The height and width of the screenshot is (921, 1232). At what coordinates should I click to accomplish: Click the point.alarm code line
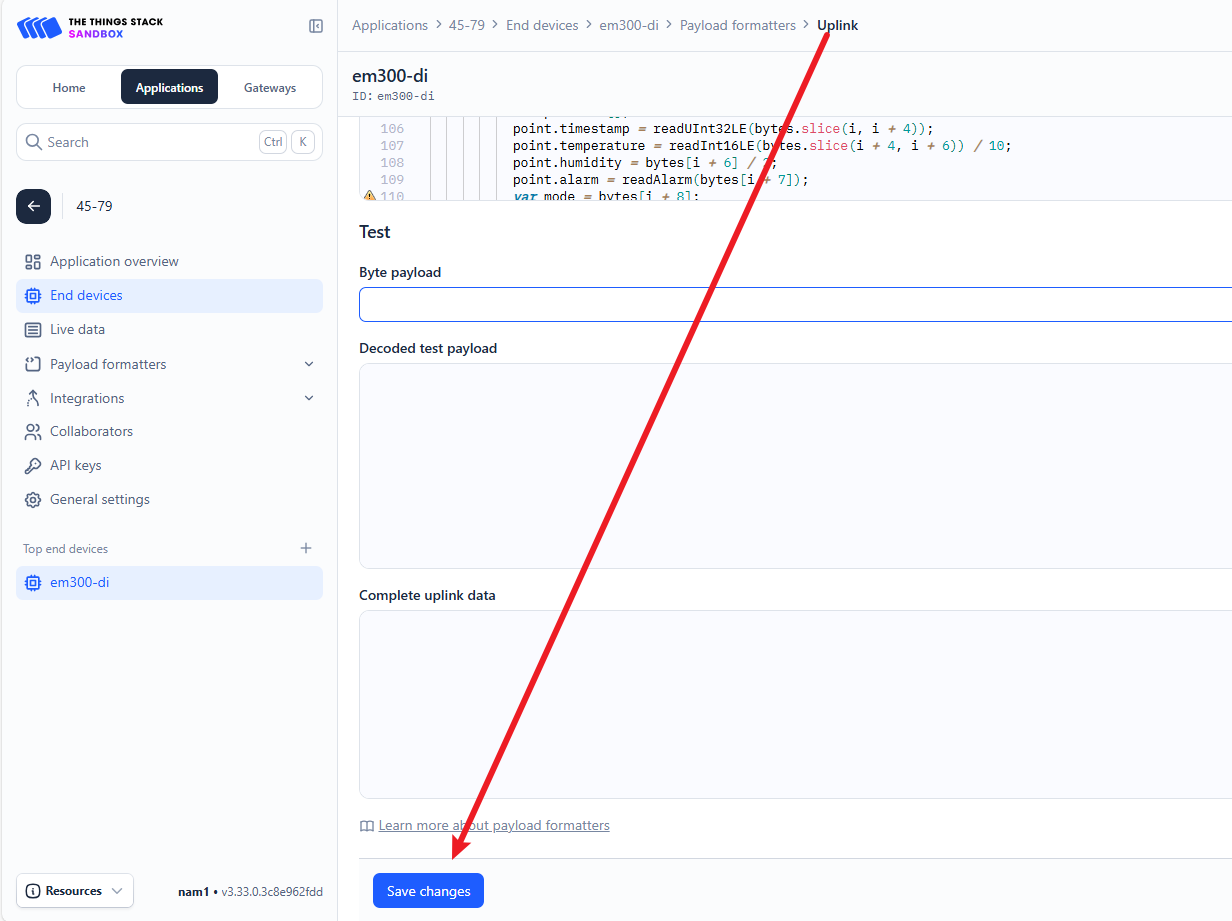[x=660, y=180]
